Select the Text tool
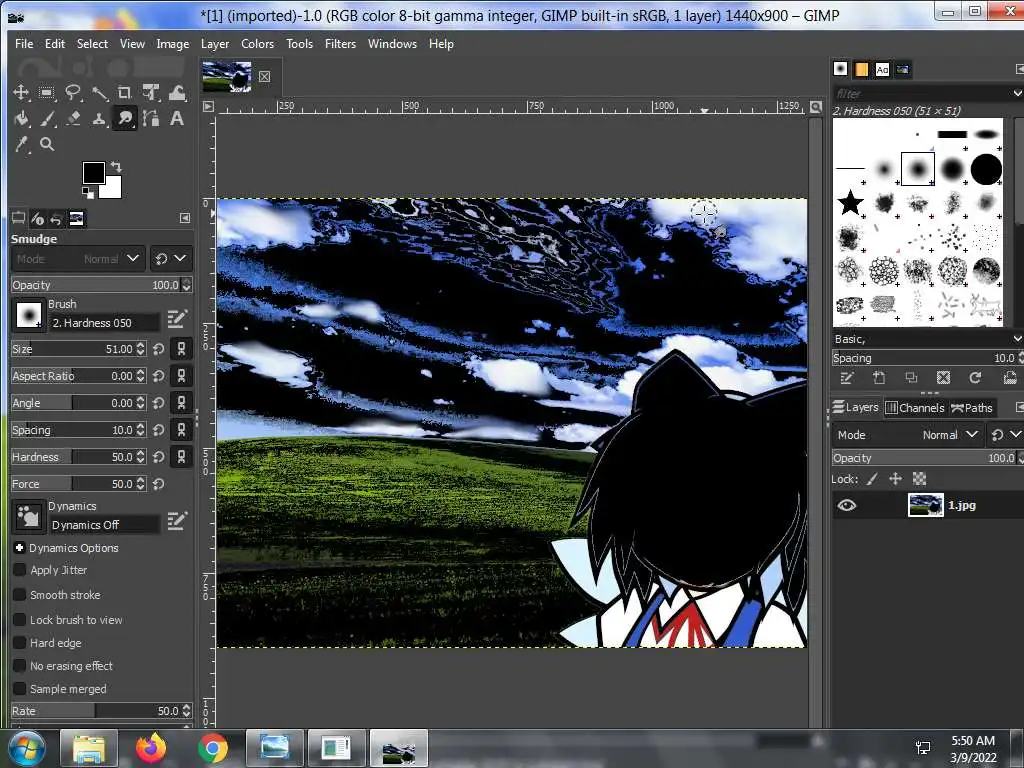 [177, 119]
